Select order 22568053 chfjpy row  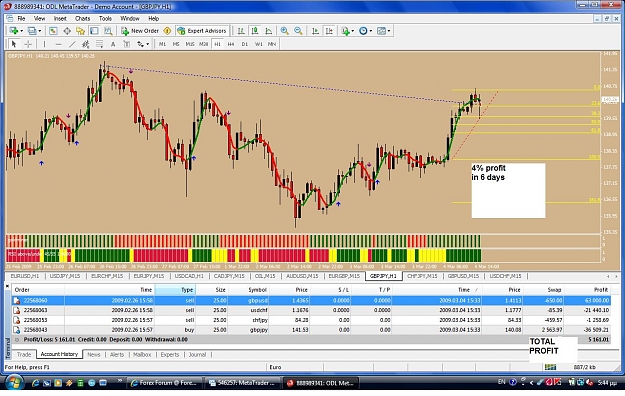pos(311,320)
